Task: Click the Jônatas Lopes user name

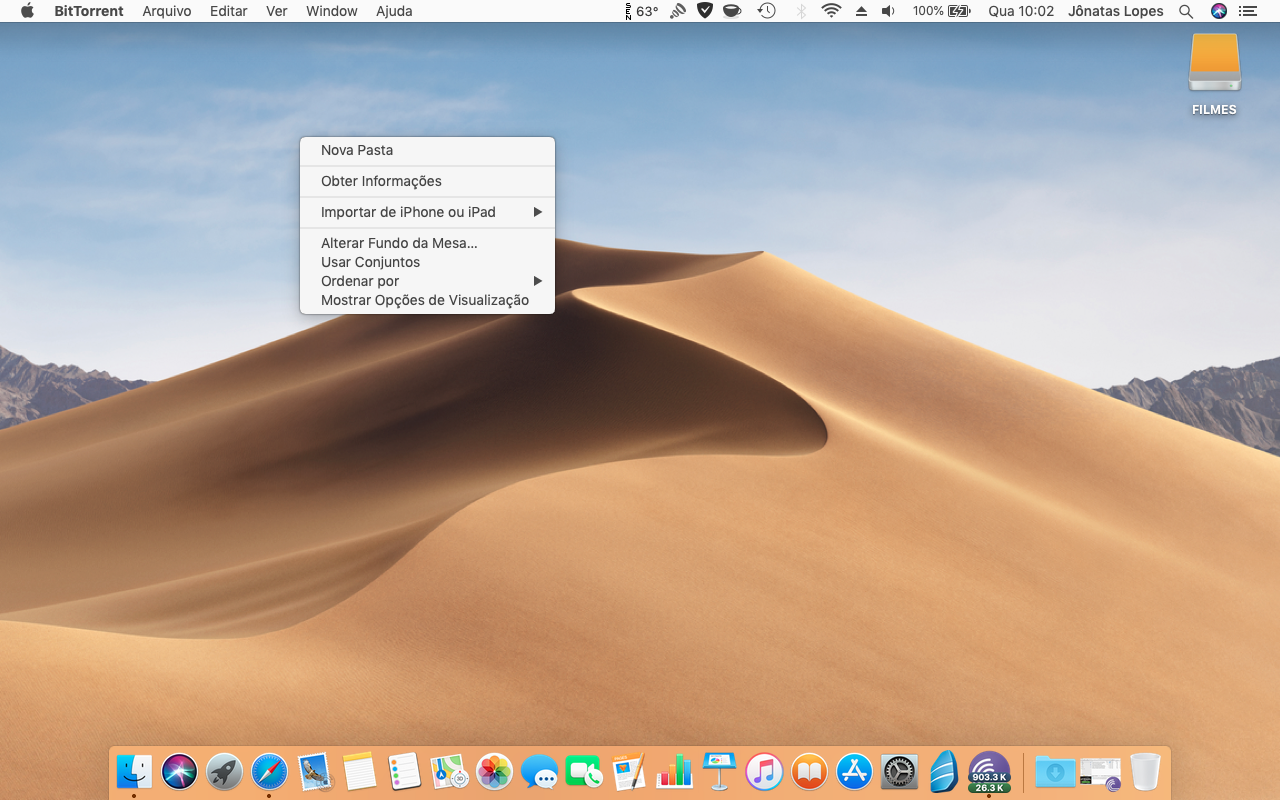Action: [1116, 11]
